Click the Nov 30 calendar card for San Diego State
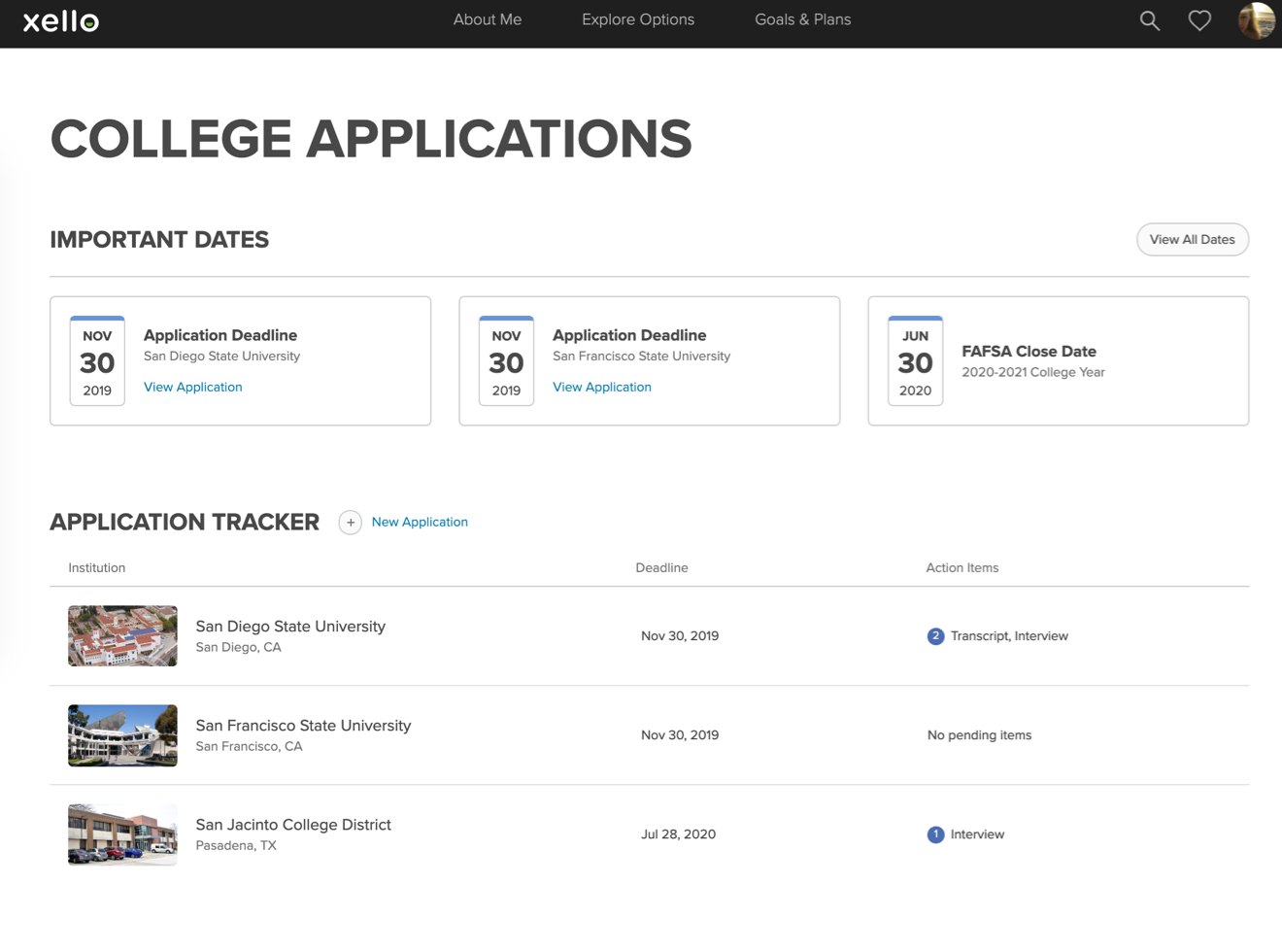 click(x=97, y=360)
